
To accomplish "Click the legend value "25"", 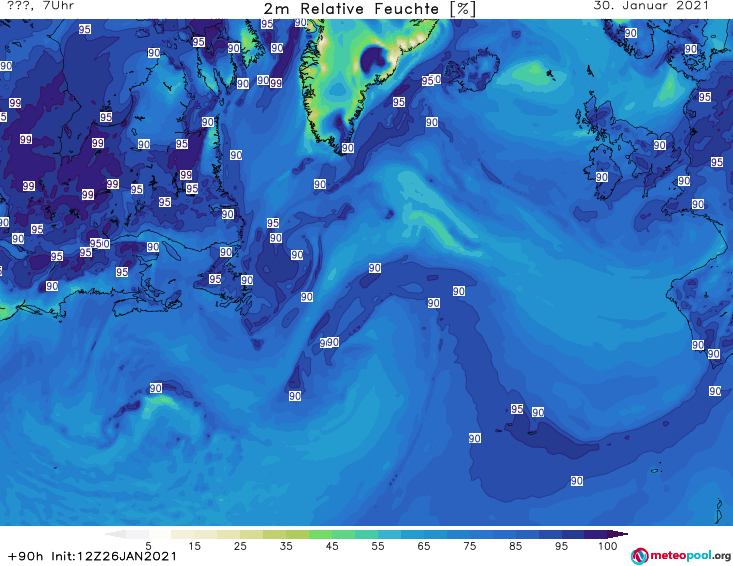I will (x=240, y=546).
